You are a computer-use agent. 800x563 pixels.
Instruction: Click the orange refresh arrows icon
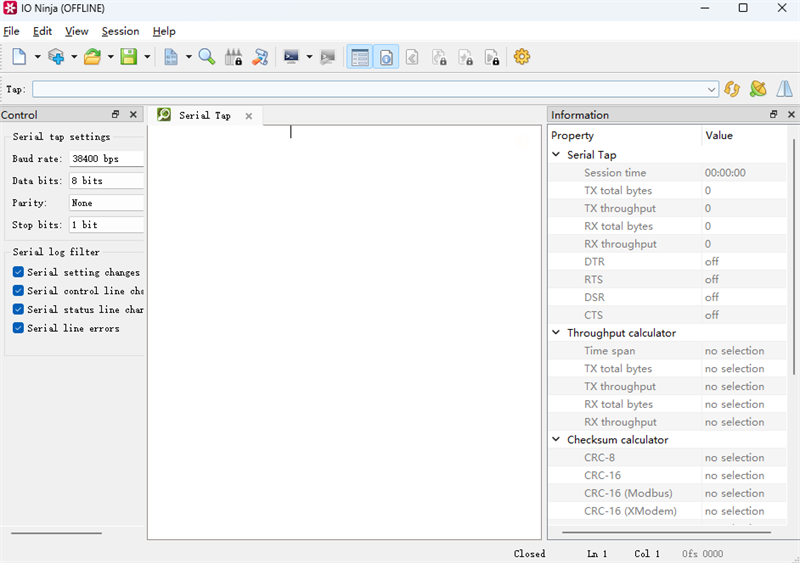[x=732, y=89]
